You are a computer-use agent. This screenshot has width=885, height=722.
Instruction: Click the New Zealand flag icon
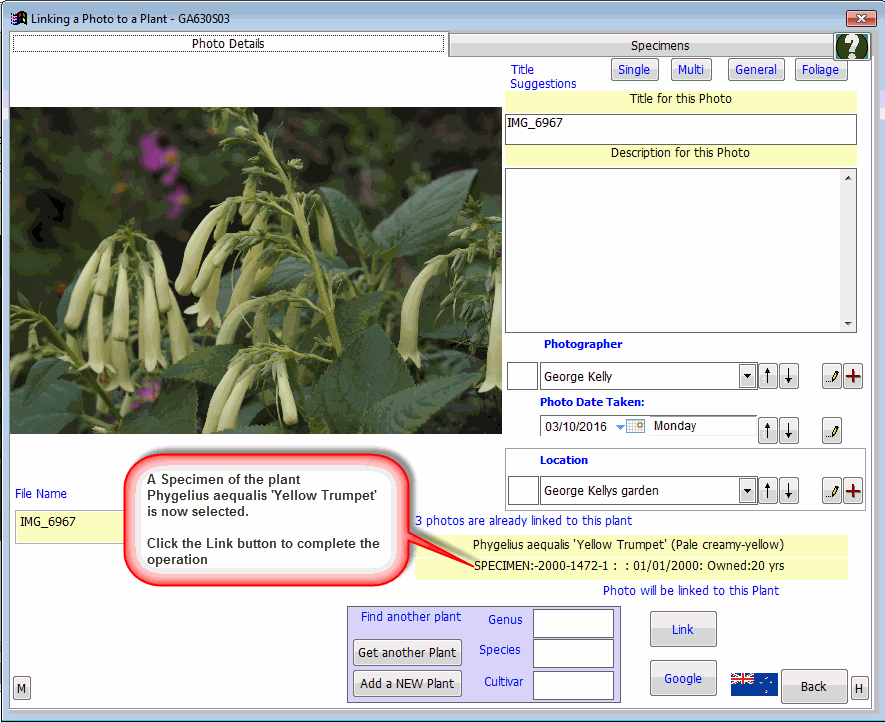(754, 684)
